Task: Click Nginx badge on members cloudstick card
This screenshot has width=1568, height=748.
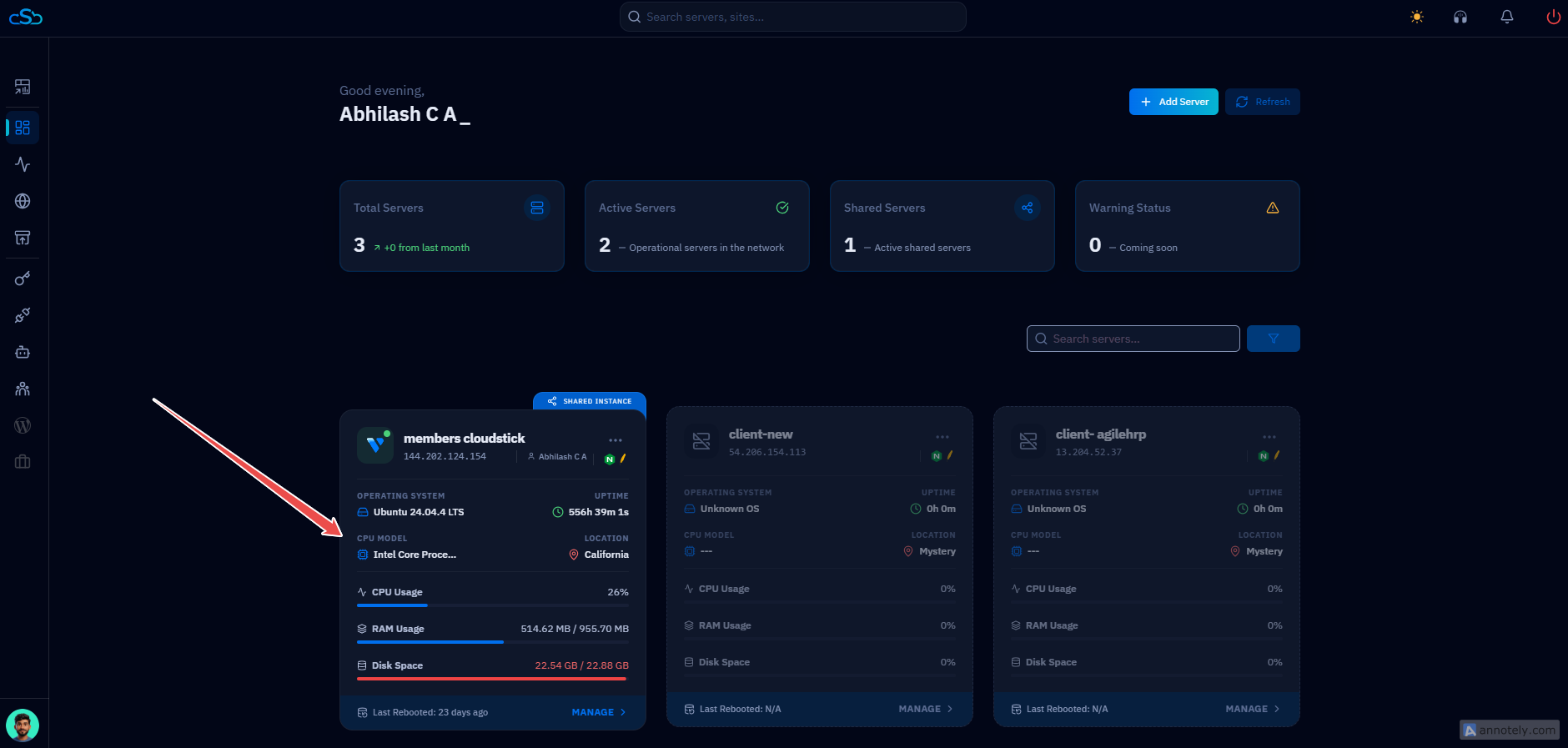Action: click(x=610, y=459)
